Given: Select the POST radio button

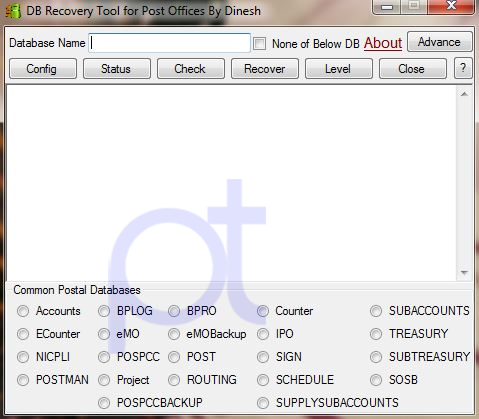Looking at the screenshot, I should (x=174, y=357).
